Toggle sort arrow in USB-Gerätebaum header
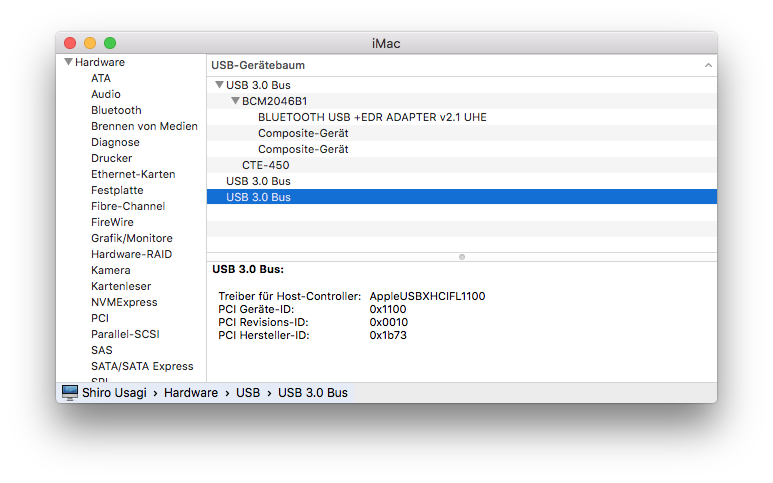773x483 pixels. click(x=708, y=65)
